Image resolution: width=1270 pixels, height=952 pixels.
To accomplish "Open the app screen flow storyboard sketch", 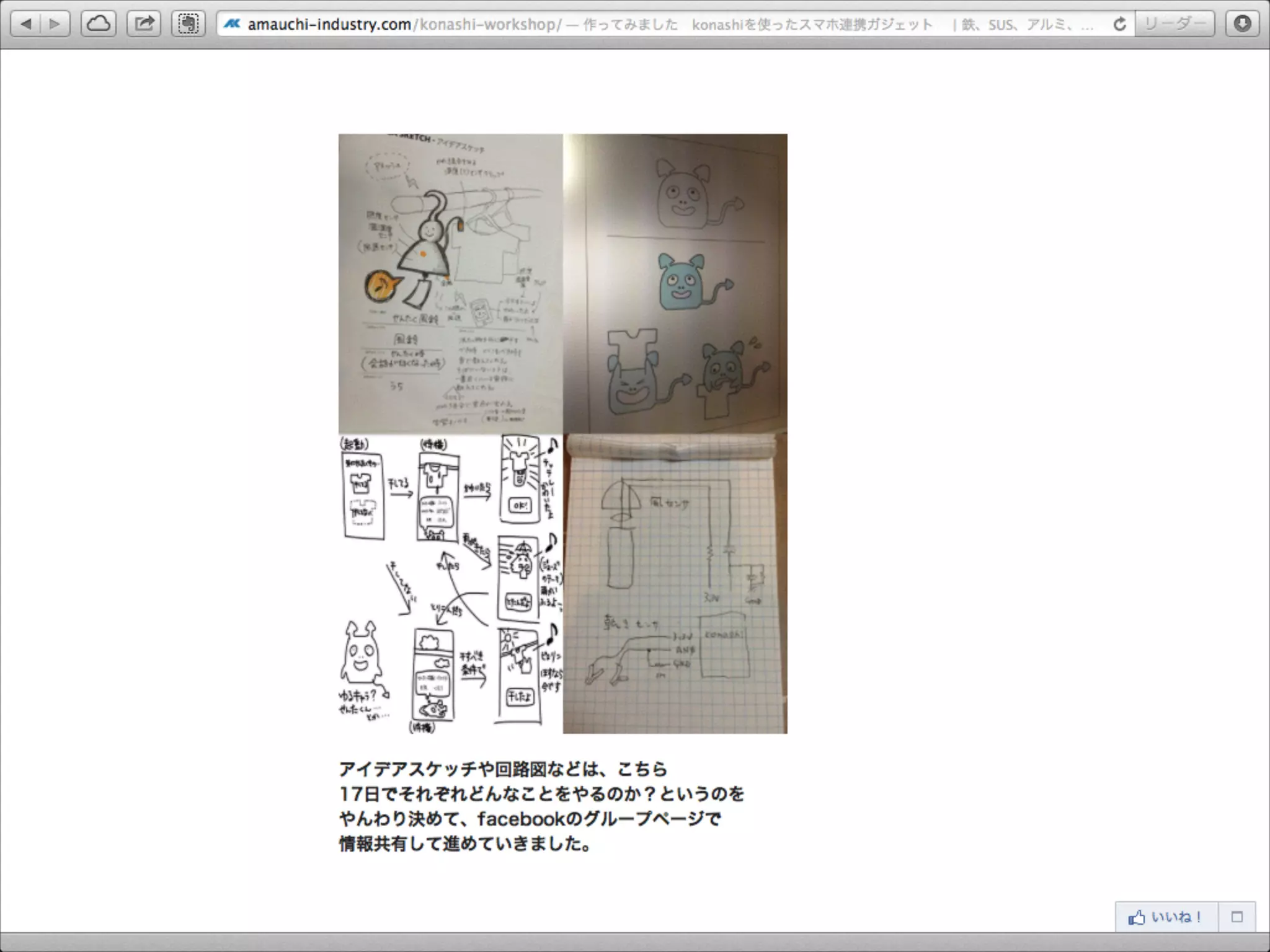I will click(450, 584).
